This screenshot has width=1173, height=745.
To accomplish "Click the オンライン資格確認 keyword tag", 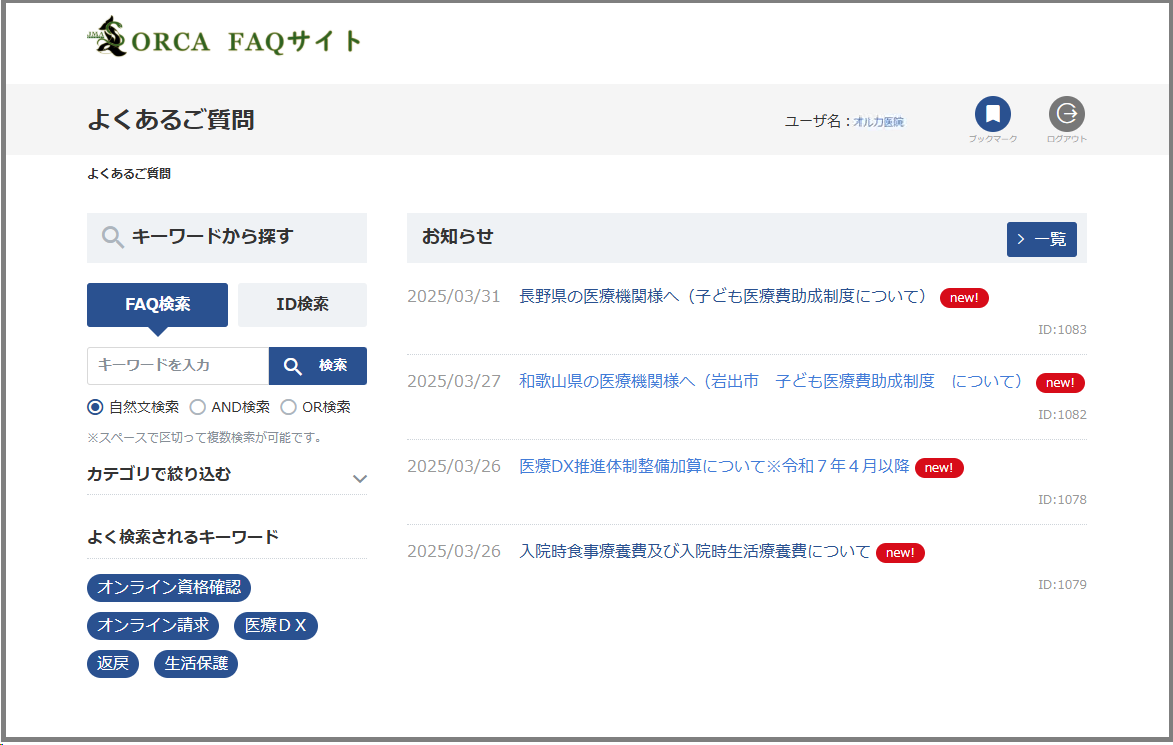I will [169, 587].
